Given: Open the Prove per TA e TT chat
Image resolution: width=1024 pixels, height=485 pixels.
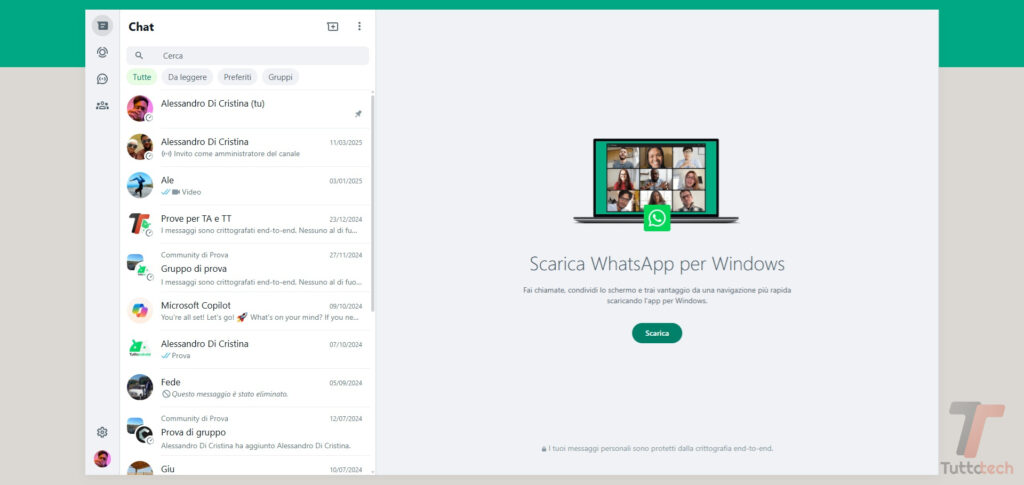Looking at the screenshot, I should (245, 225).
